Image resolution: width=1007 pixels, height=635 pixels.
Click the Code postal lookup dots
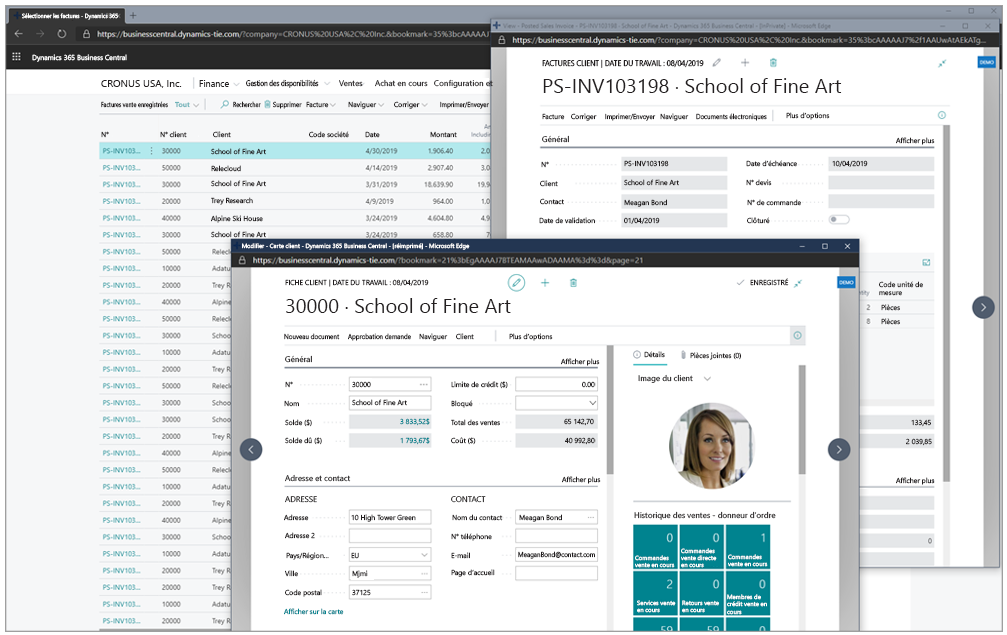click(424, 593)
